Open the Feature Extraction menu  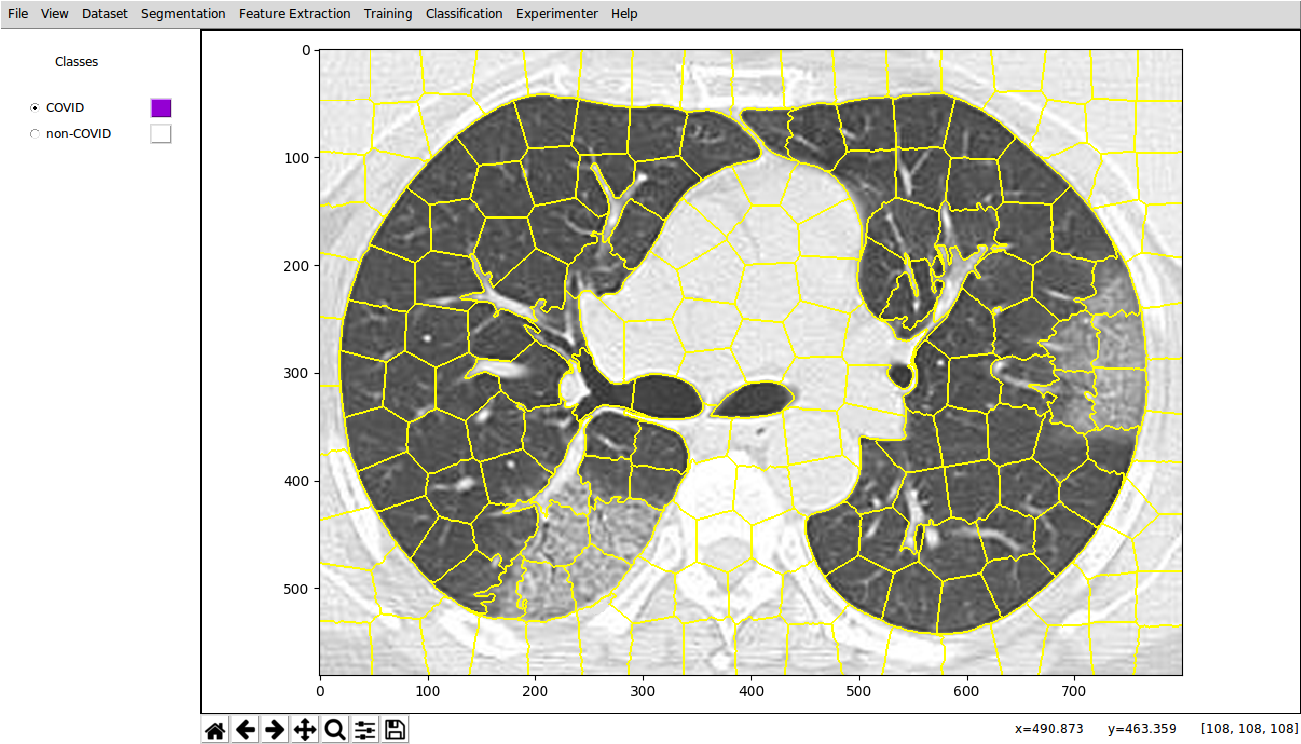click(295, 14)
